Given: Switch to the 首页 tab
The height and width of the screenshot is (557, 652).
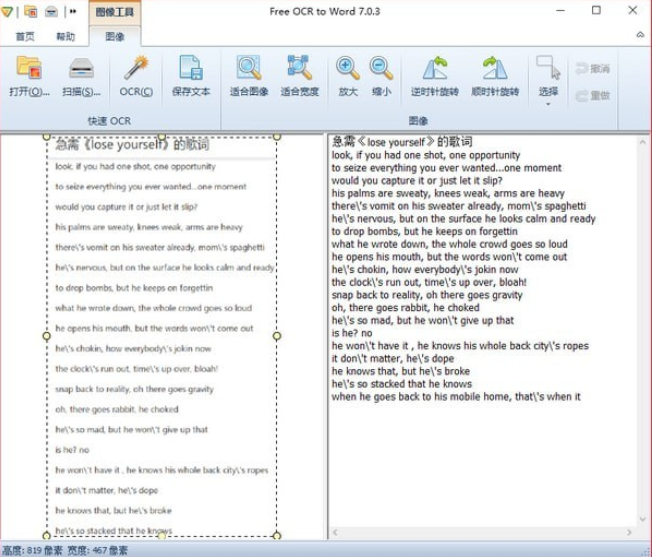Looking at the screenshot, I should point(25,37).
